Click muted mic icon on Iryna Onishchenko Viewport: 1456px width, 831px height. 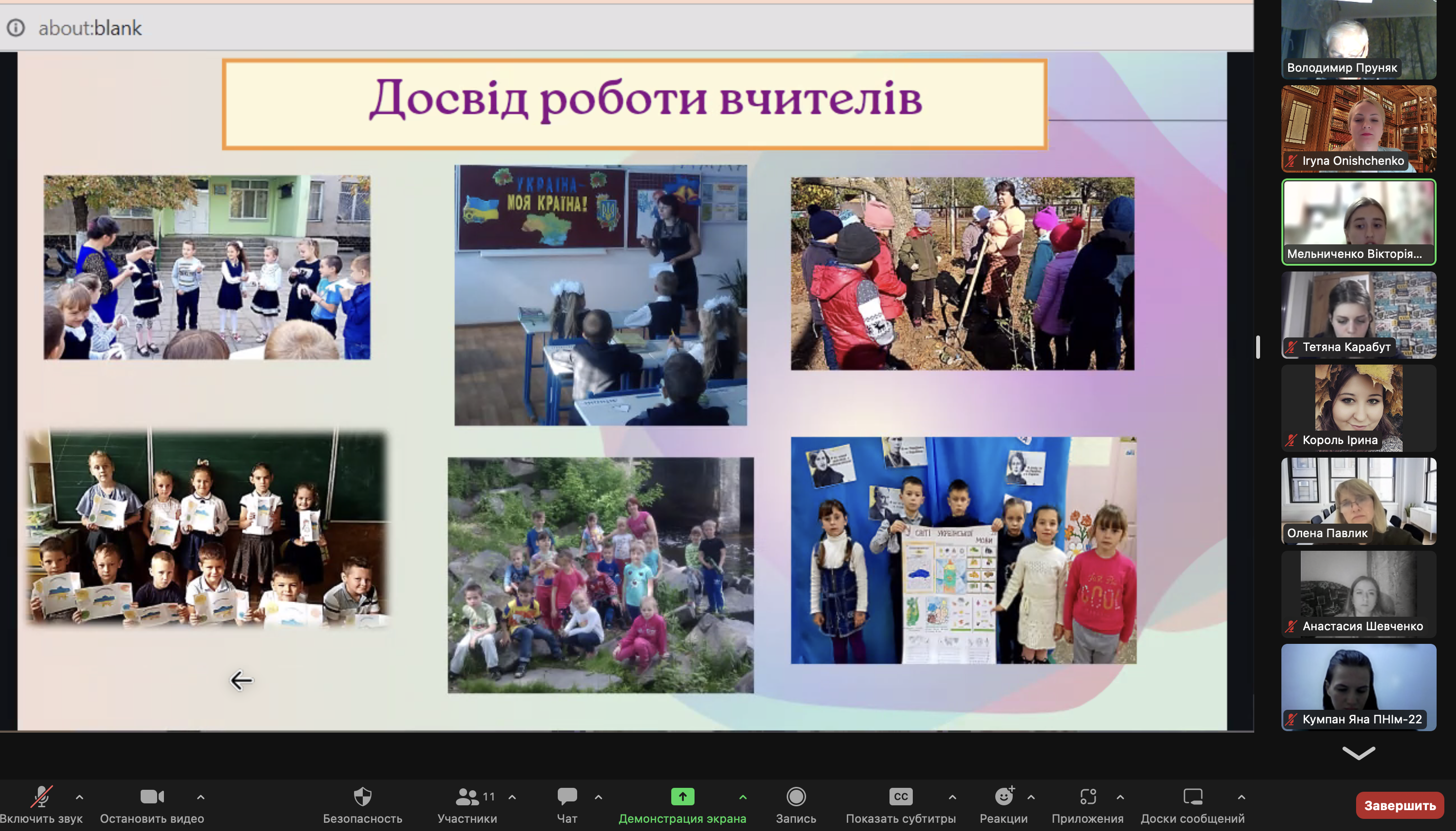click(x=1292, y=161)
